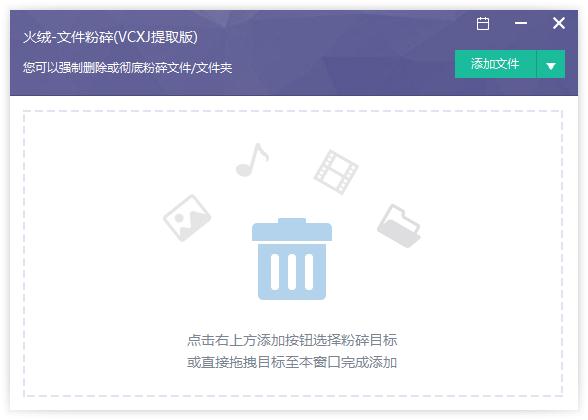Minimize the 文件粉碎 window
This screenshot has height=420, width=588.
pos(521,23)
